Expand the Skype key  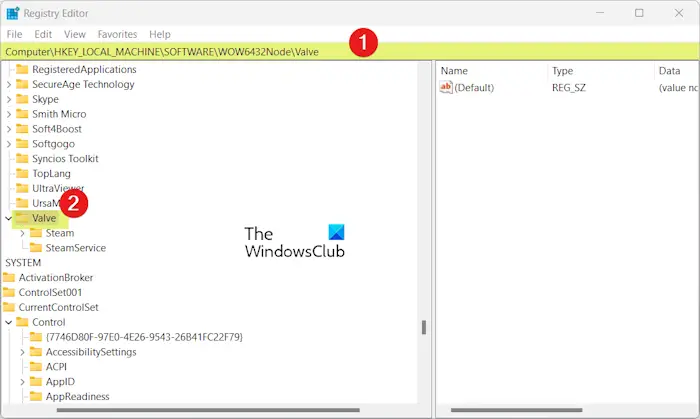[8, 99]
